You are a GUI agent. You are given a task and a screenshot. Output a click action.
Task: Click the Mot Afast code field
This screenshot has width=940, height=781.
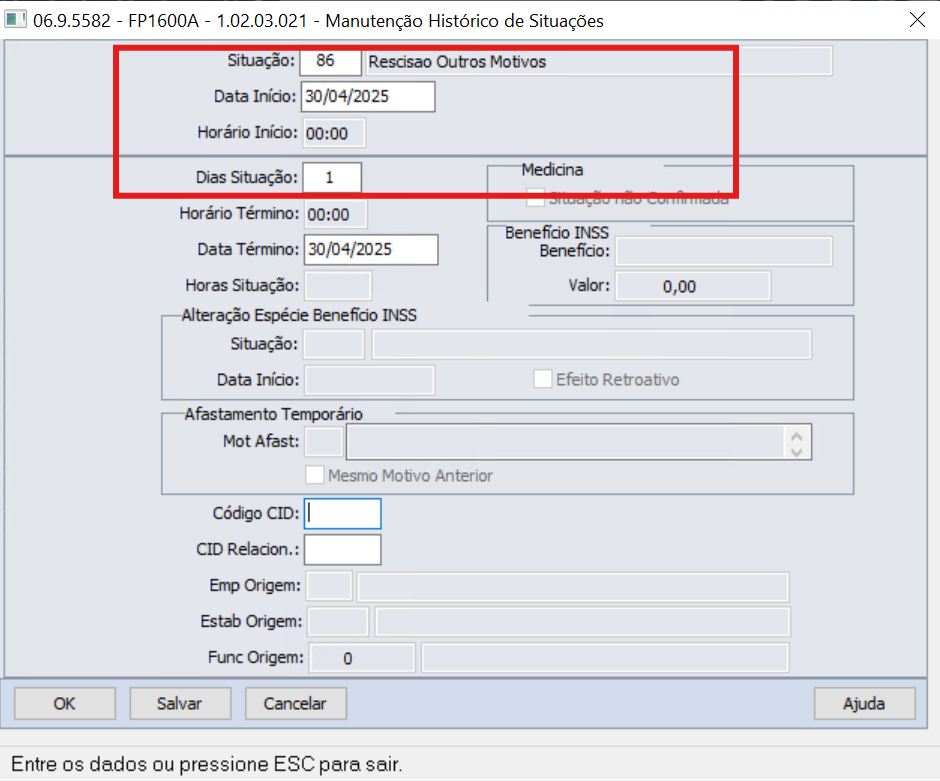(x=324, y=442)
